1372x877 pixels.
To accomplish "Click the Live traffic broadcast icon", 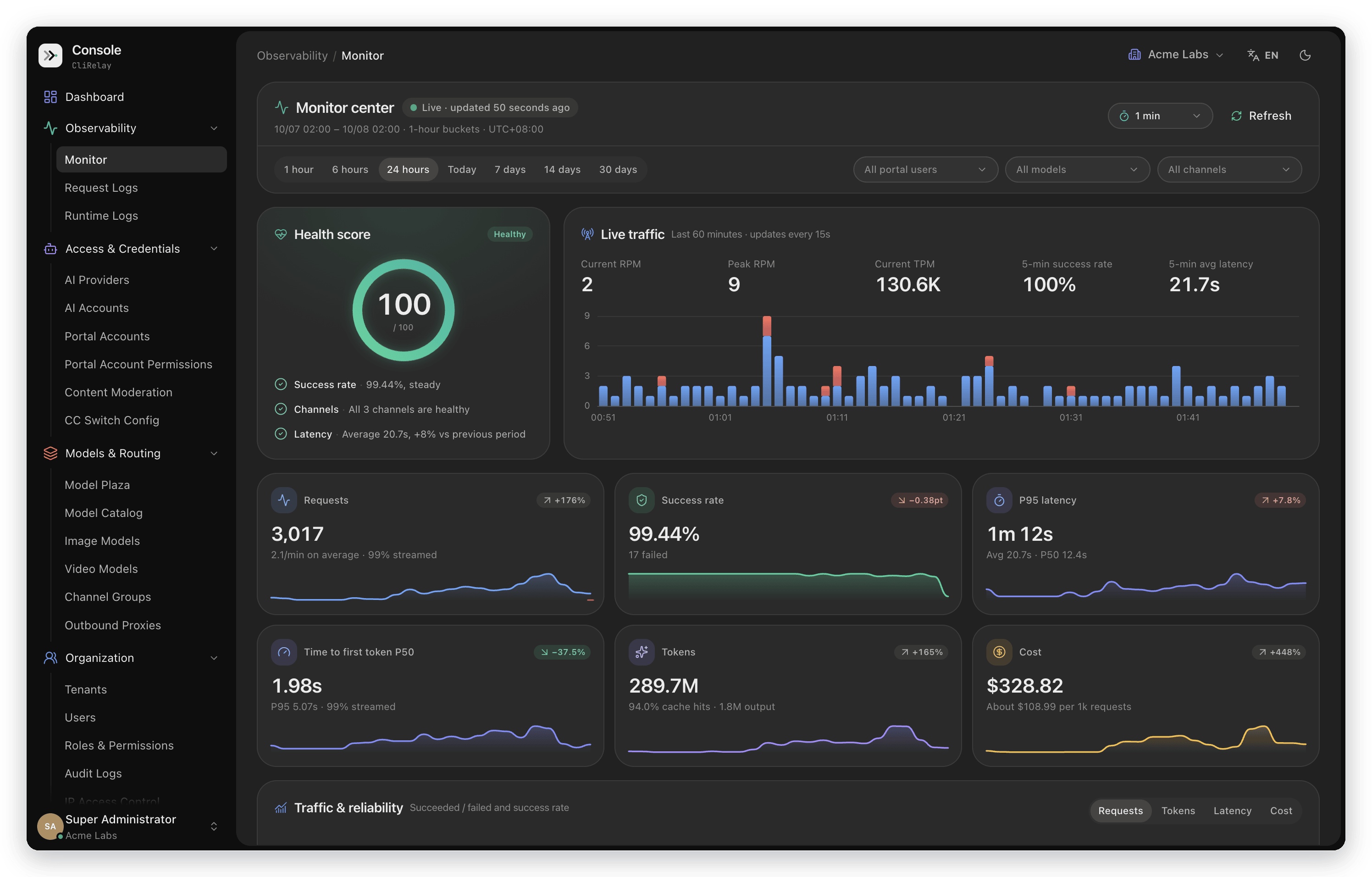I will (587, 234).
